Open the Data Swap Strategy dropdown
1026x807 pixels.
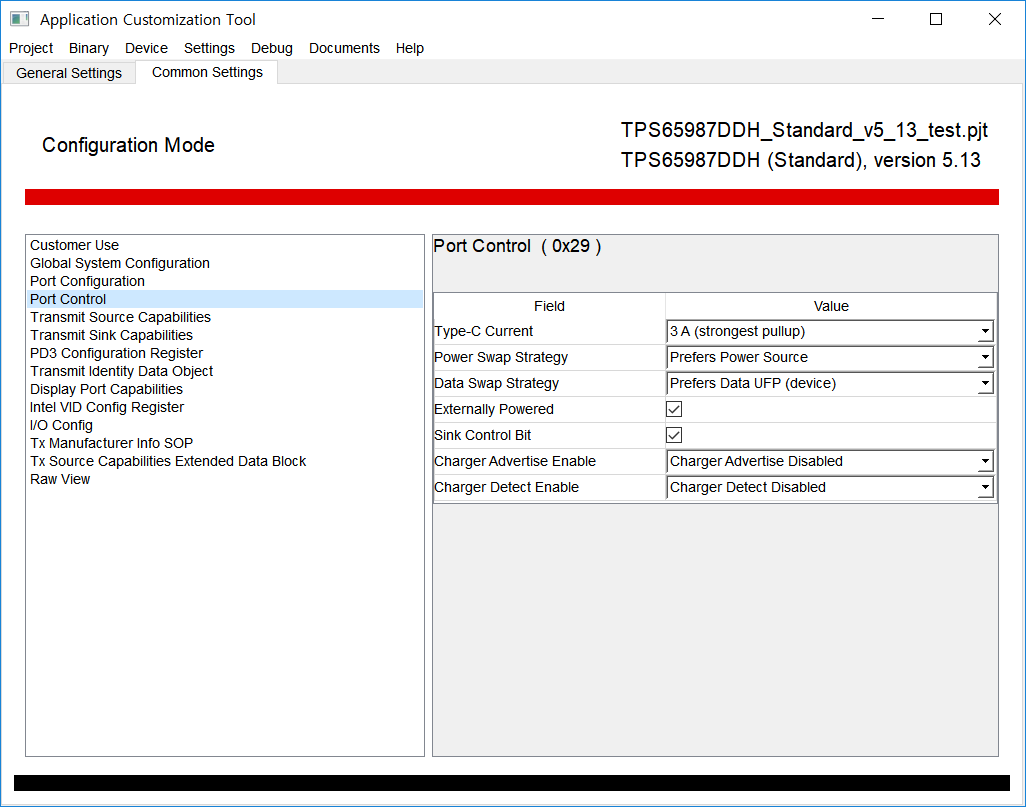(x=830, y=384)
